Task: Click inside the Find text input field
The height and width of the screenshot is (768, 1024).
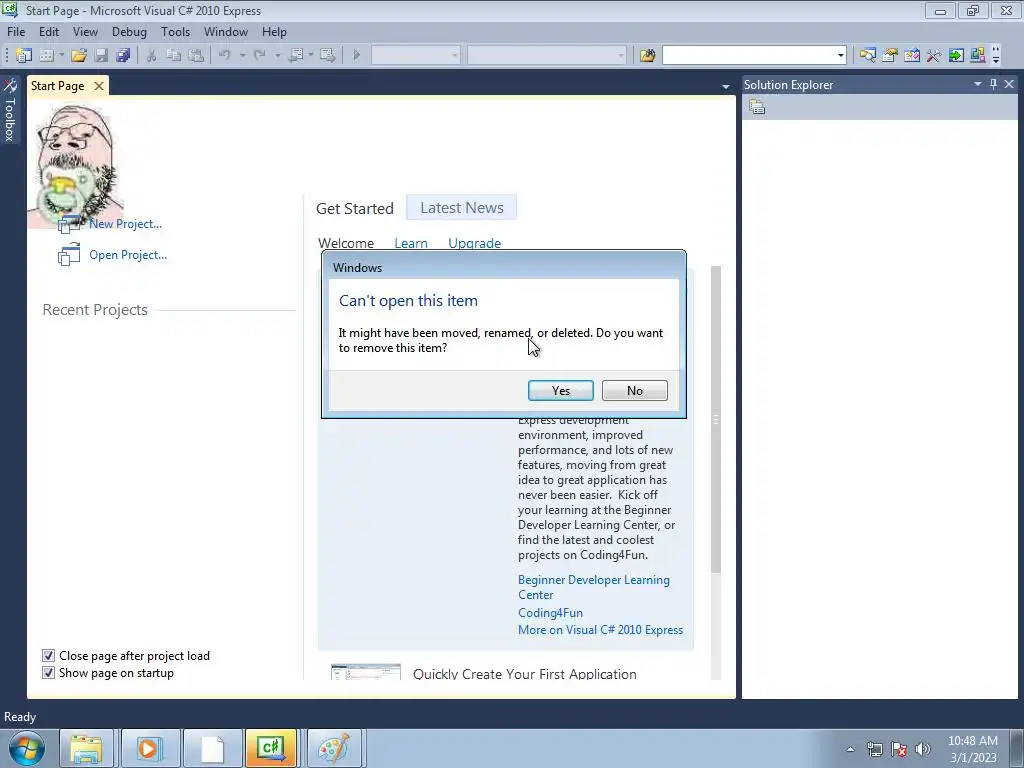Action: (x=748, y=56)
